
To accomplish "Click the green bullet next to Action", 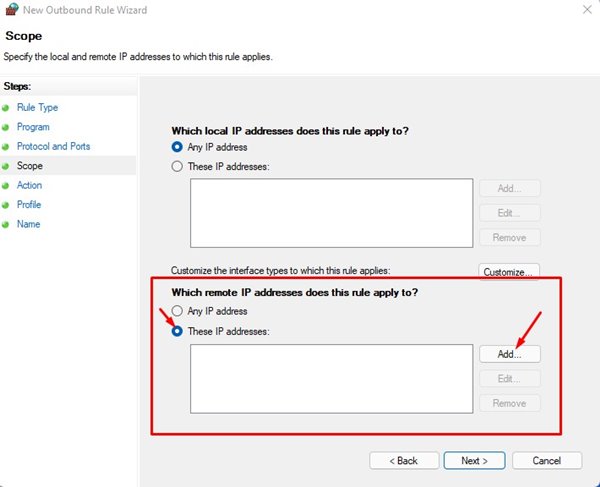I will (6, 185).
